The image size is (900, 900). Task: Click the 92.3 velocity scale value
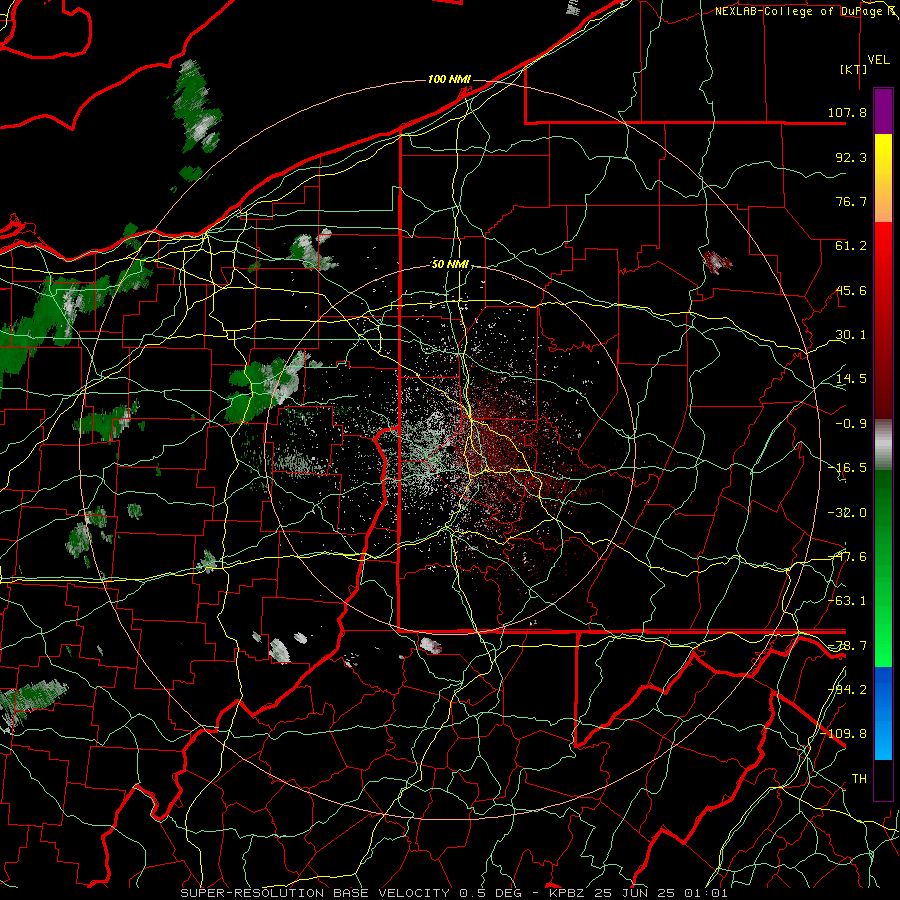click(851, 157)
